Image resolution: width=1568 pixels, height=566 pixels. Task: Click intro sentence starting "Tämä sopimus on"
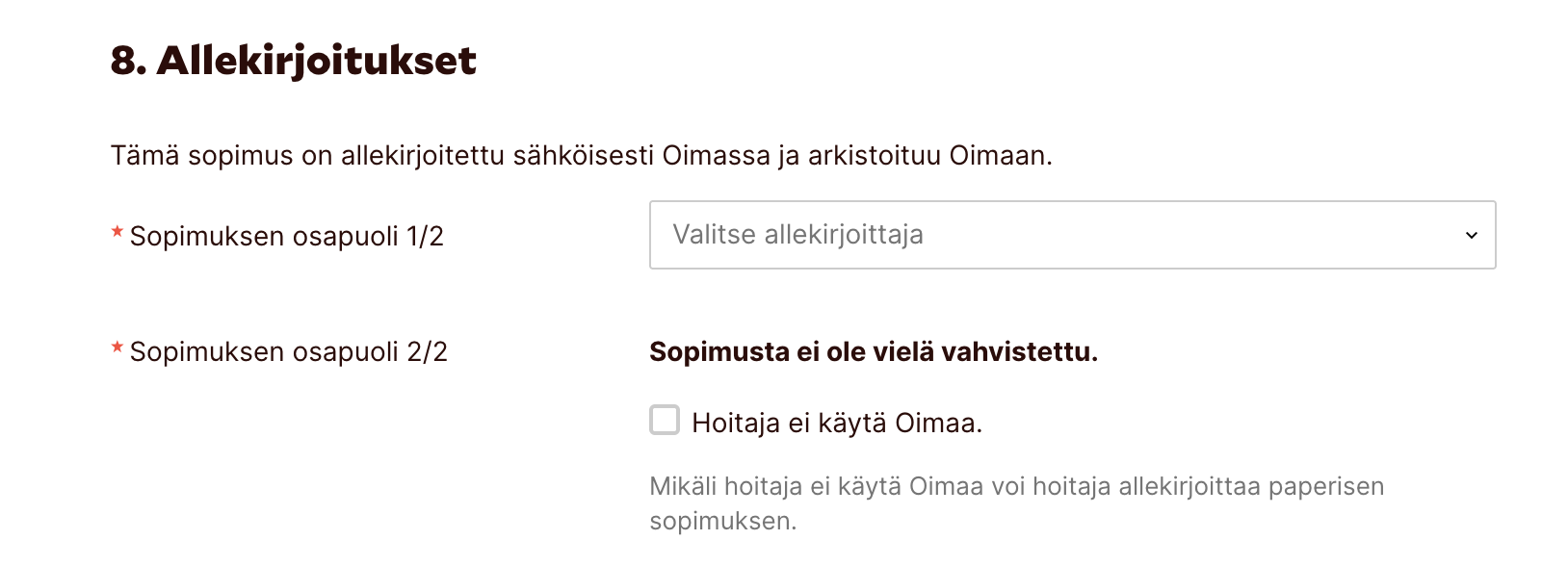[x=581, y=156]
